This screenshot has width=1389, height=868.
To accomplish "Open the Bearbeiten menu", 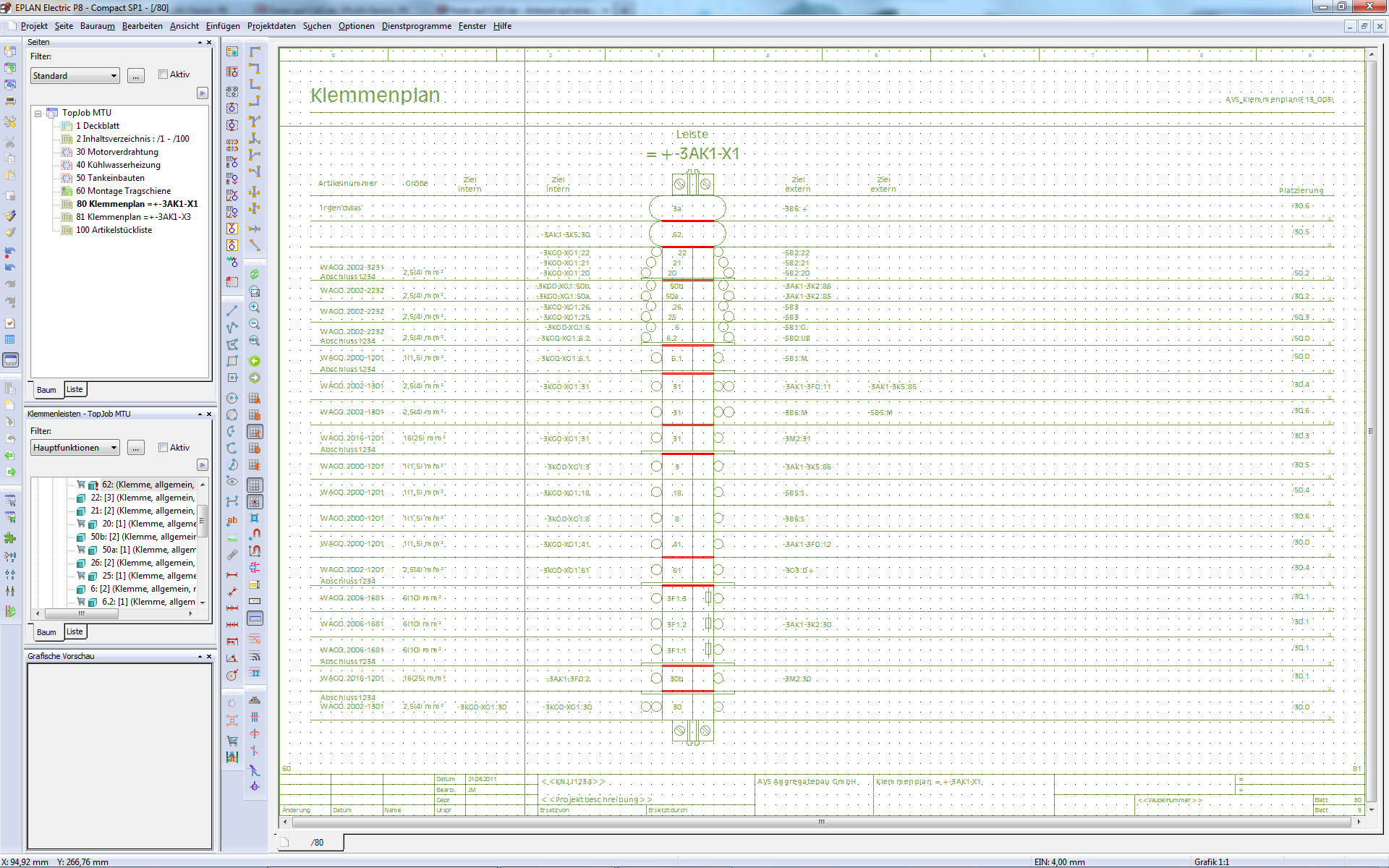I will tap(142, 26).
